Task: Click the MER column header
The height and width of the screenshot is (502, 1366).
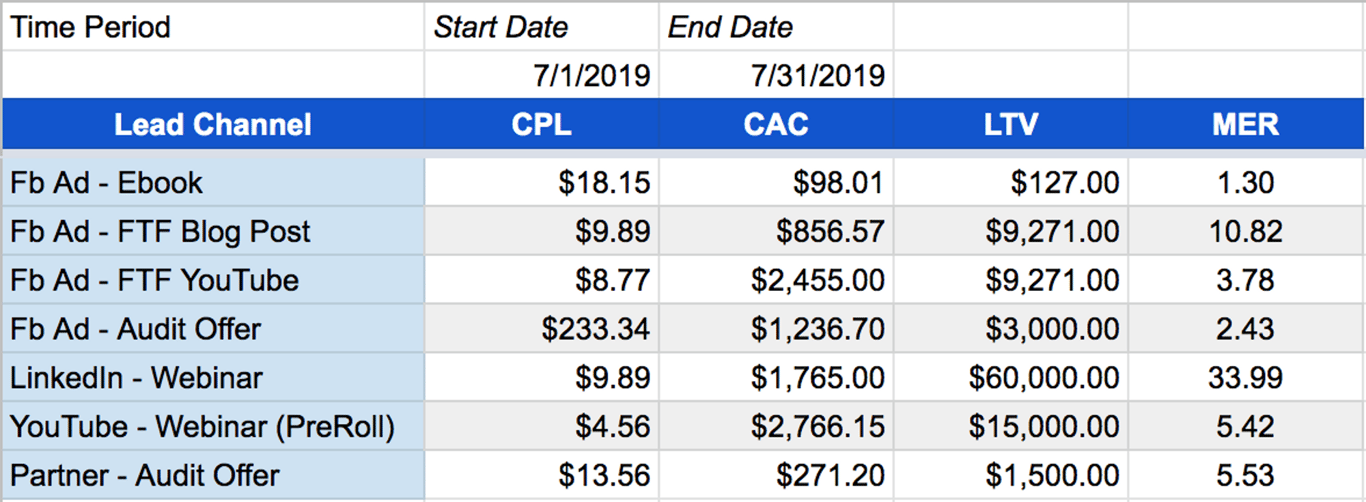Action: click(x=1246, y=124)
